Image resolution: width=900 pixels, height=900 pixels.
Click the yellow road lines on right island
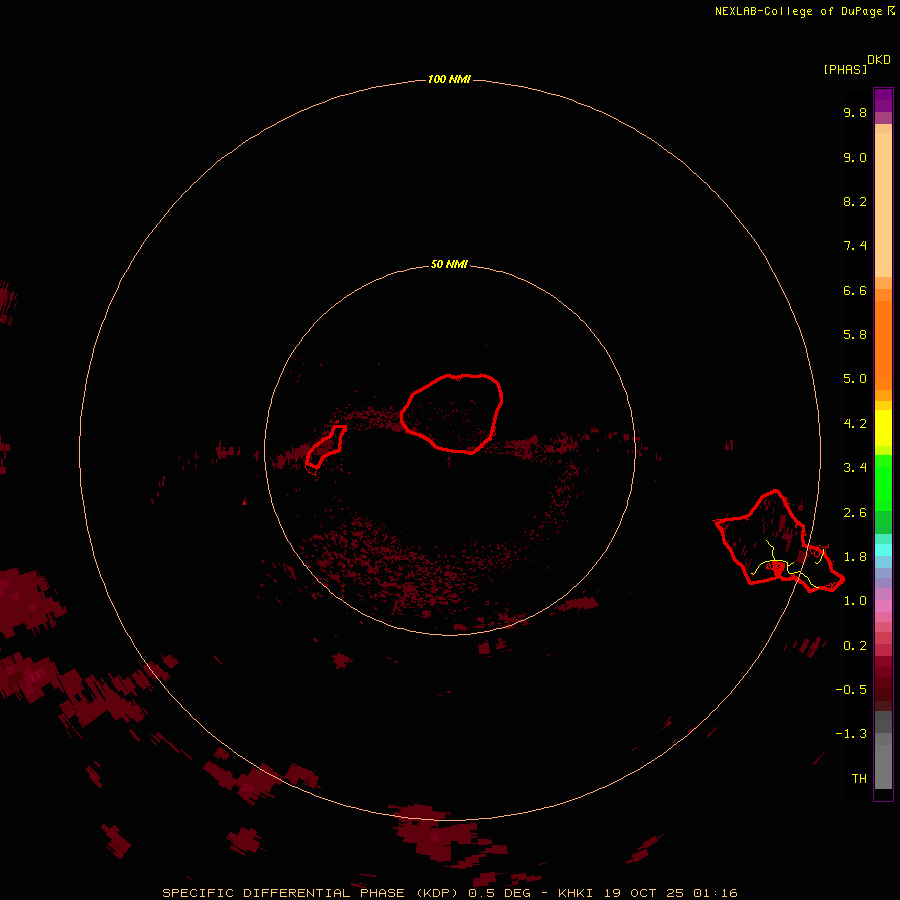tap(786, 565)
